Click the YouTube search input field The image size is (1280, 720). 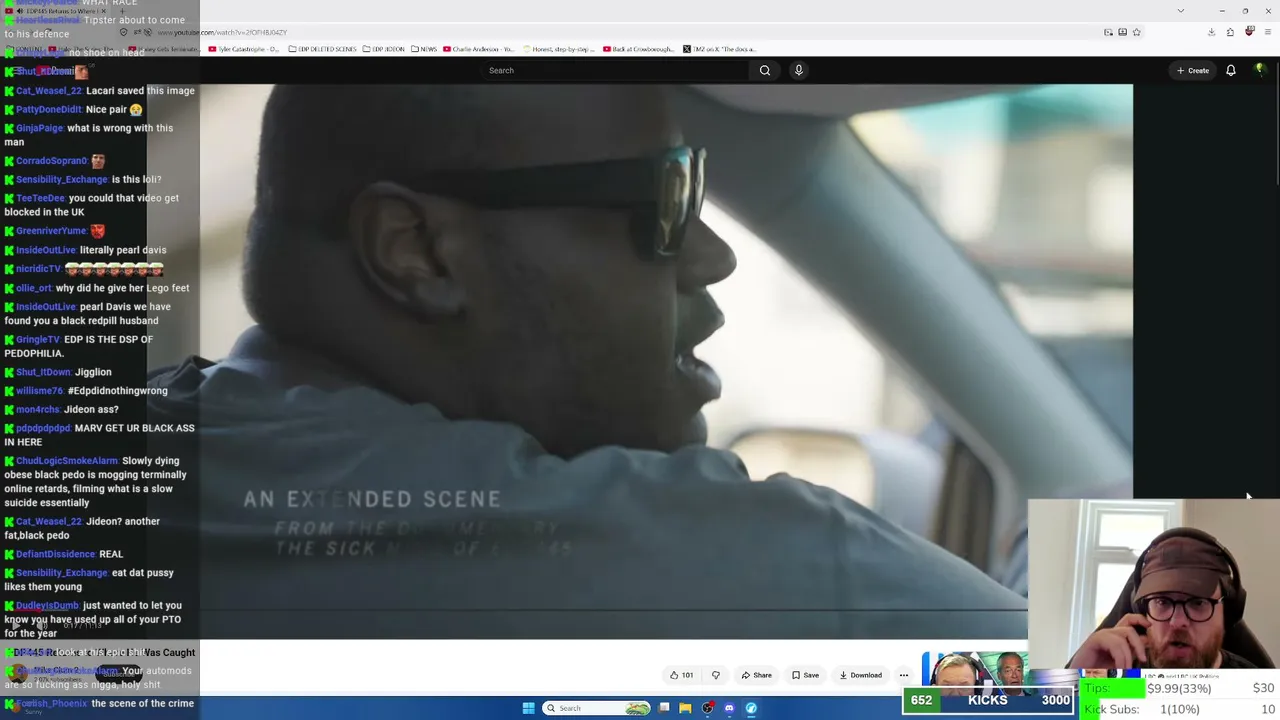615,70
